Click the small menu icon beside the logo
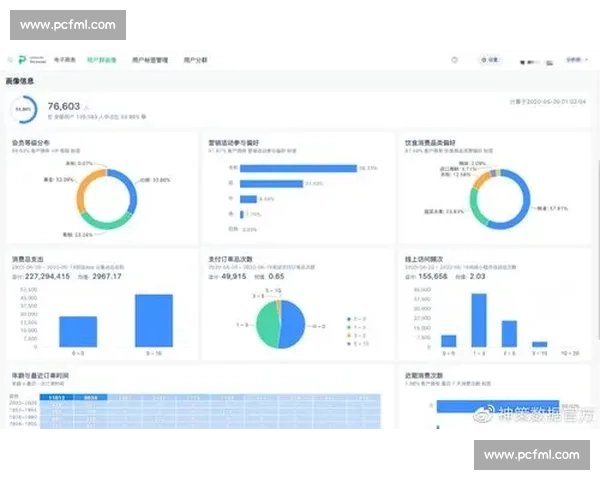The height and width of the screenshot is (480, 600). click(x=10, y=60)
